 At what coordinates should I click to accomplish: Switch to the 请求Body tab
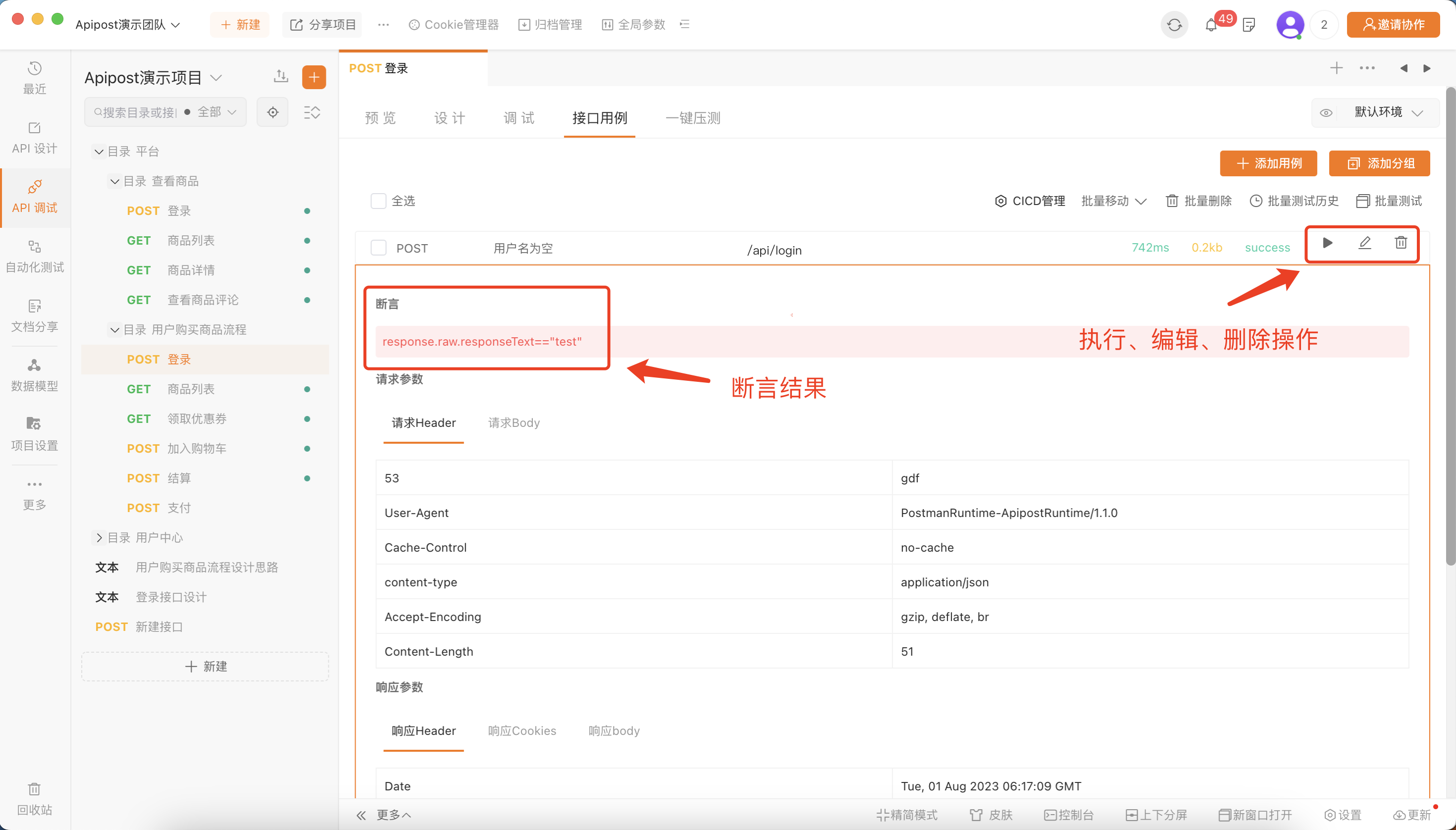point(513,421)
